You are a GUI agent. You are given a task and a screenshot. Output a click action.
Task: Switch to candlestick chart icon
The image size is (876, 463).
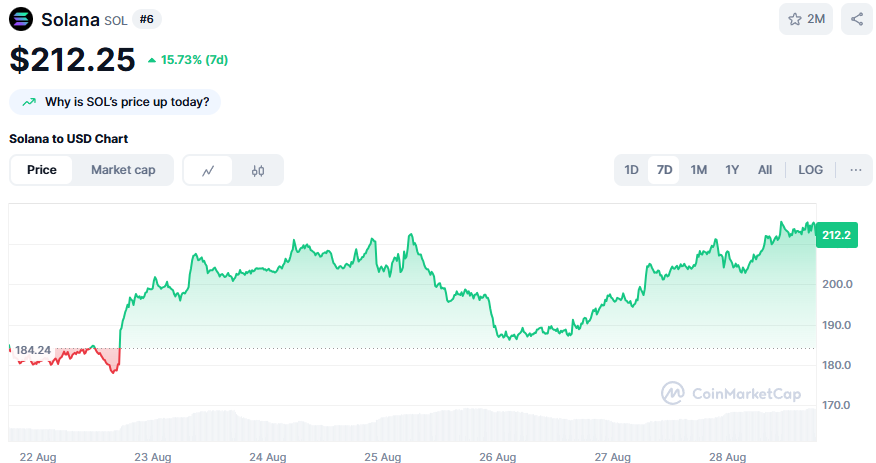258,170
